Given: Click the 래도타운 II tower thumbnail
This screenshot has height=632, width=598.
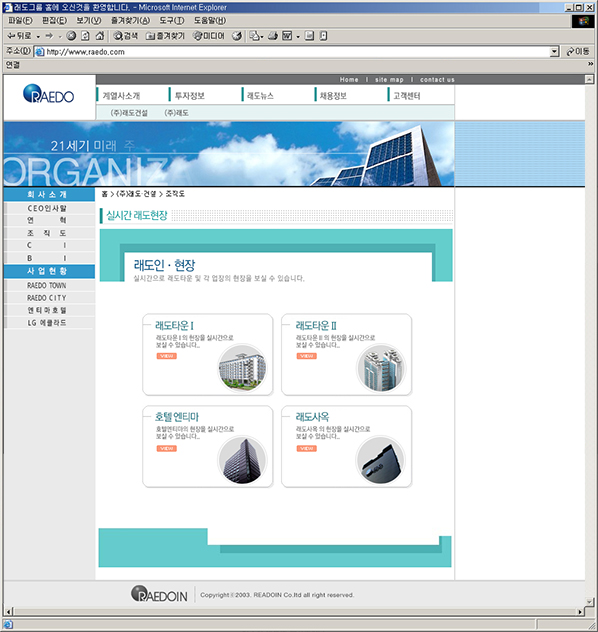Looking at the screenshot, I should coord(381,368).
